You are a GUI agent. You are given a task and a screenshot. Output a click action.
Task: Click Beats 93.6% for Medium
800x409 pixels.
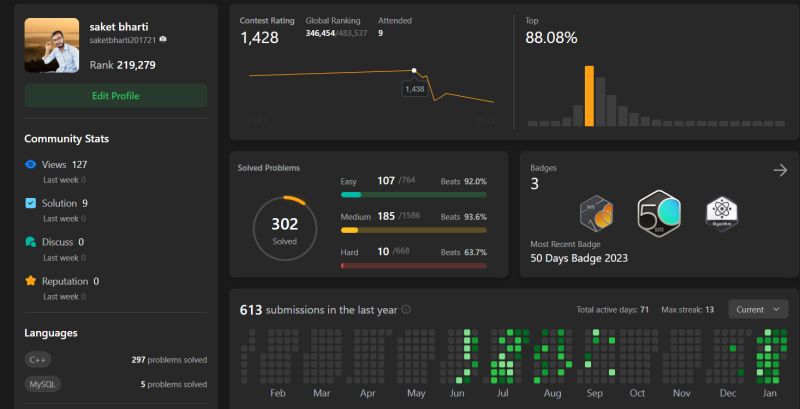(463, 217)
